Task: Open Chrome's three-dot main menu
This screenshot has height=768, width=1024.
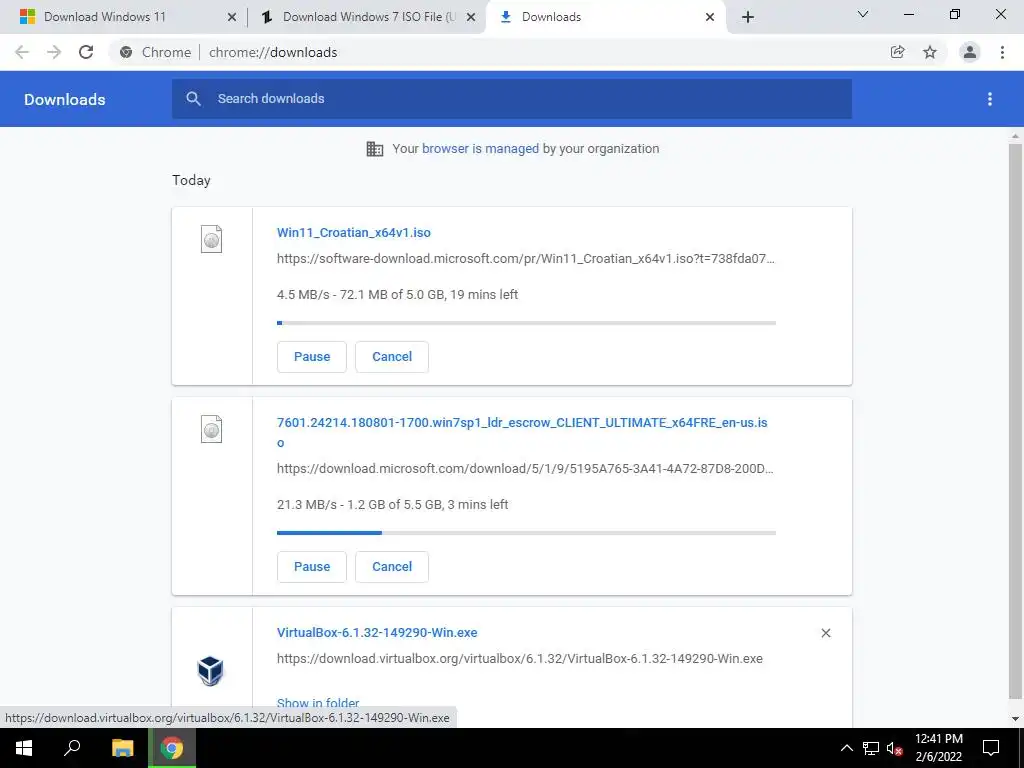Action: 1002,52
